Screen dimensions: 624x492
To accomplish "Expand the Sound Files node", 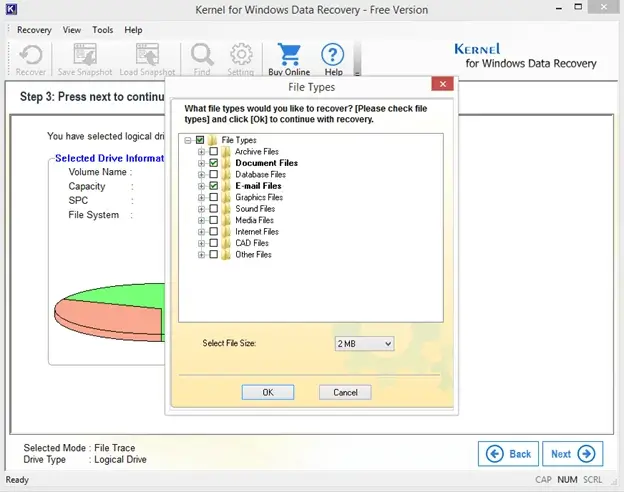I will click(201, 209).
